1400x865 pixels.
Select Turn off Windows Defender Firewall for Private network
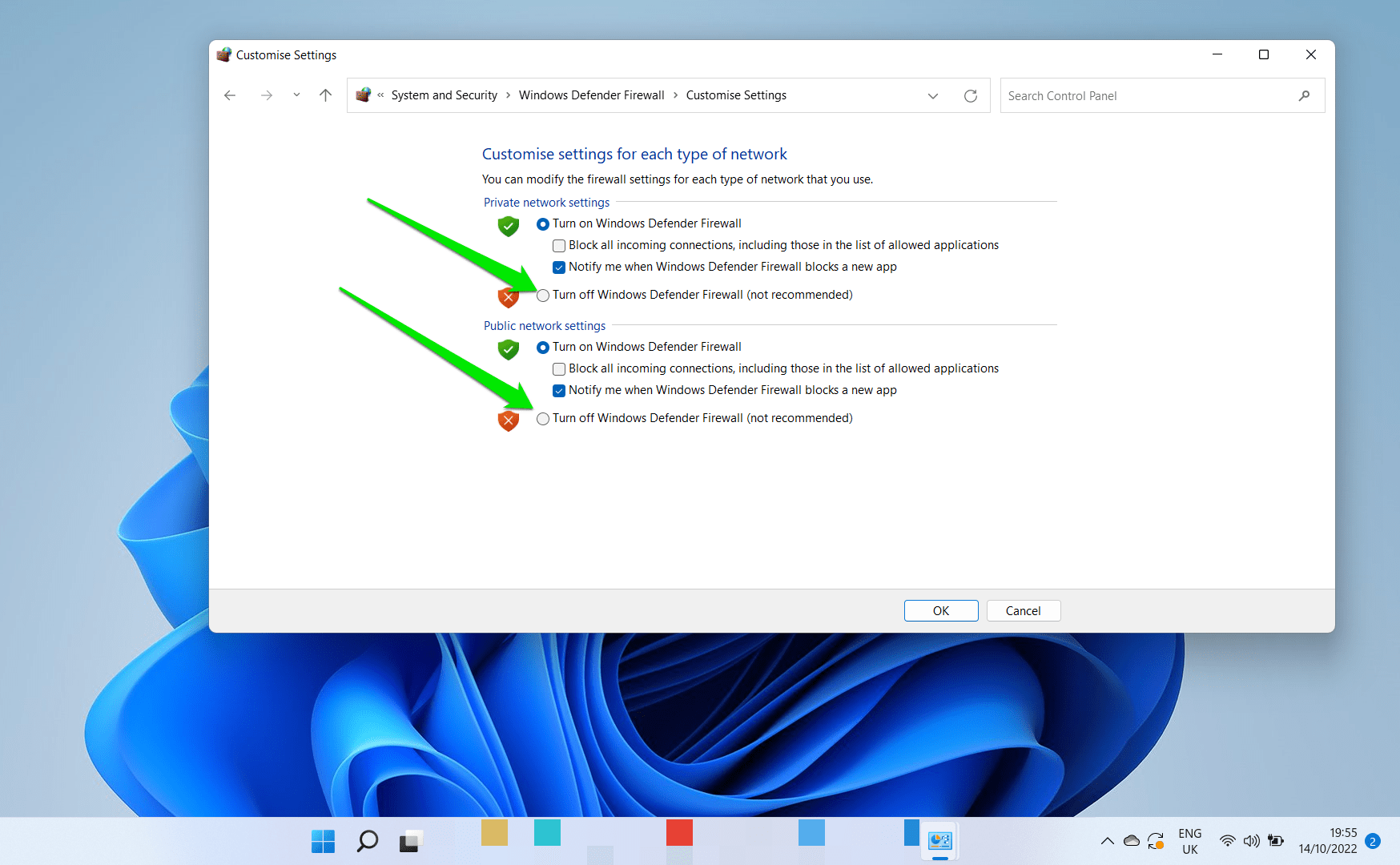pyautogui.click(x=543, y=296)
